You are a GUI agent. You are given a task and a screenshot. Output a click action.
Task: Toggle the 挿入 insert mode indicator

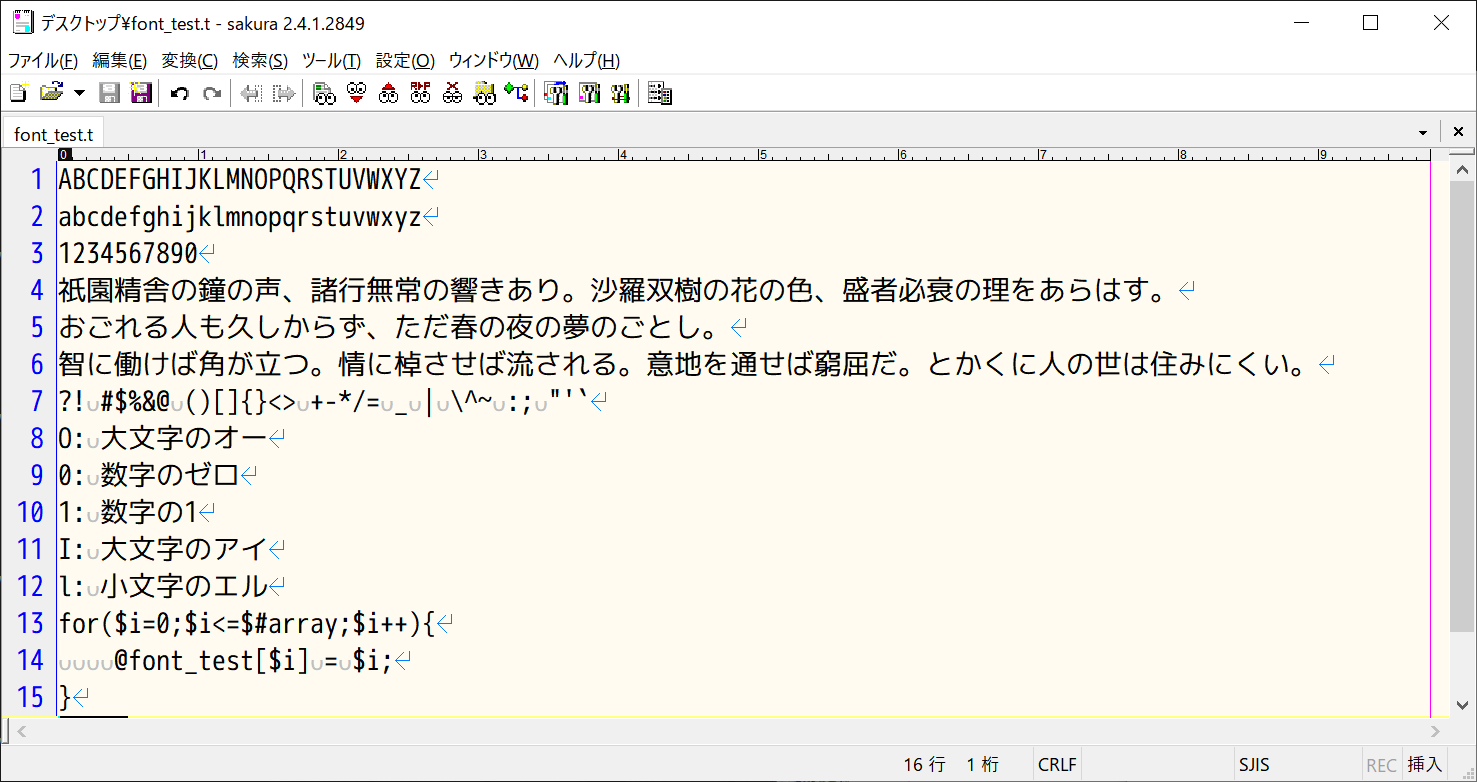(1425, 765)
